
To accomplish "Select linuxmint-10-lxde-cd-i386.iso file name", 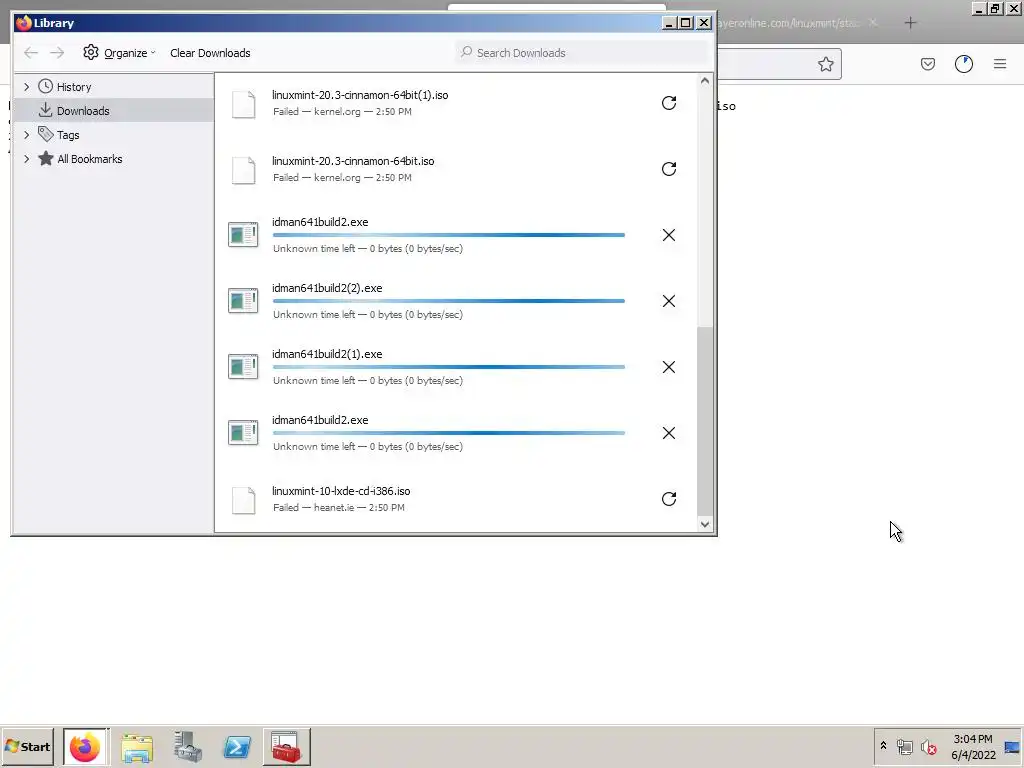I will coord(341,491).
